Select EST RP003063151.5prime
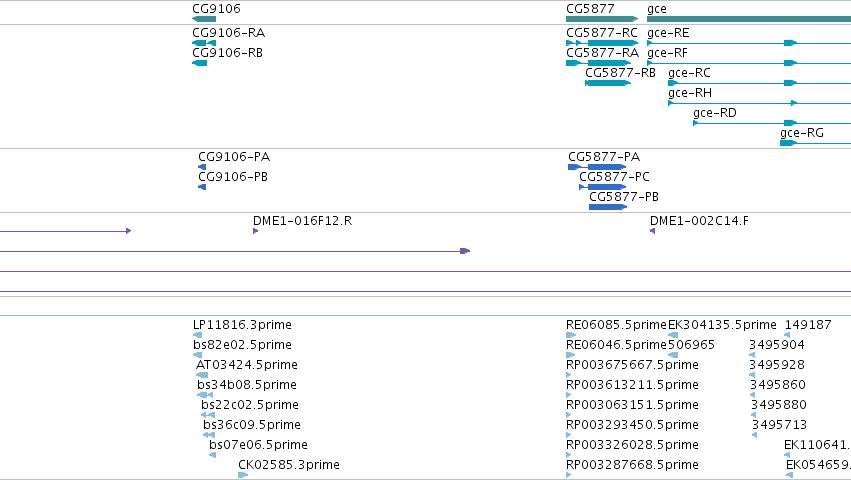The image size is (851, 480). (632, 405)
